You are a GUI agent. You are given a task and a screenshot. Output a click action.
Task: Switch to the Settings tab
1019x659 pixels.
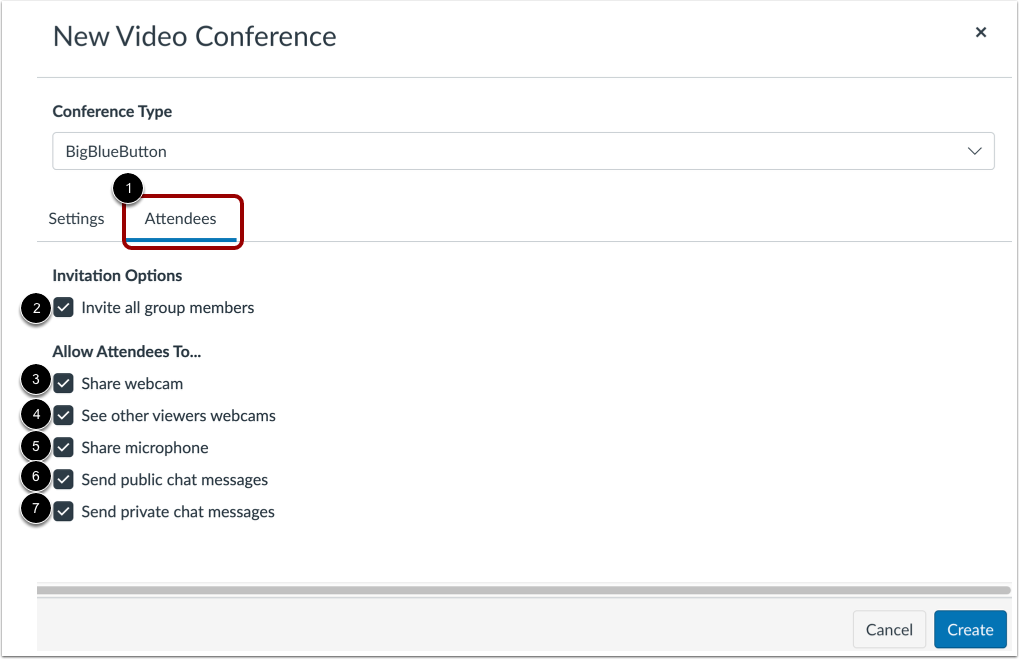76,218
